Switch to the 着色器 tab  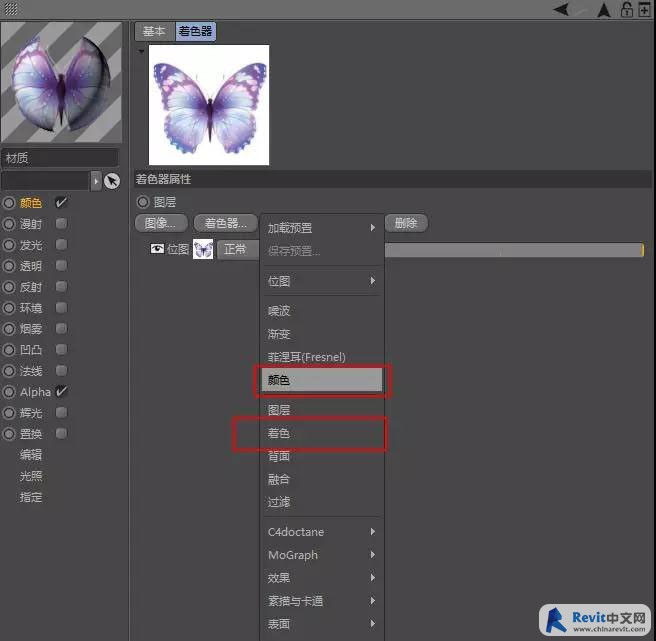click(195, 31)
